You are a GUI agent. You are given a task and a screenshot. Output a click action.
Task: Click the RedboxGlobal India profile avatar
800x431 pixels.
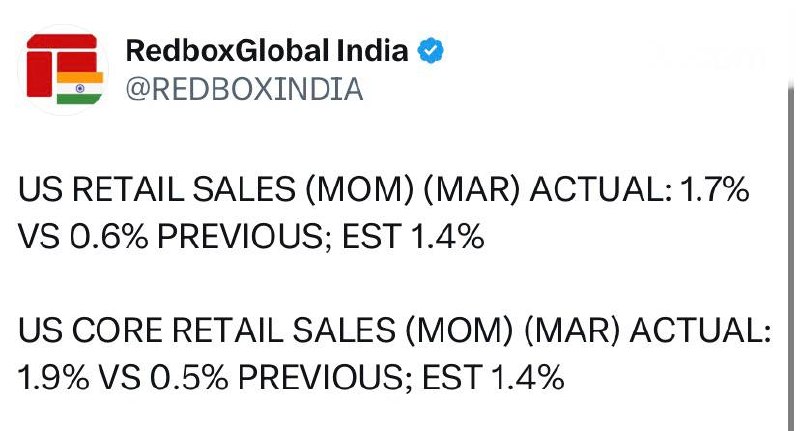tap(64, 68)
